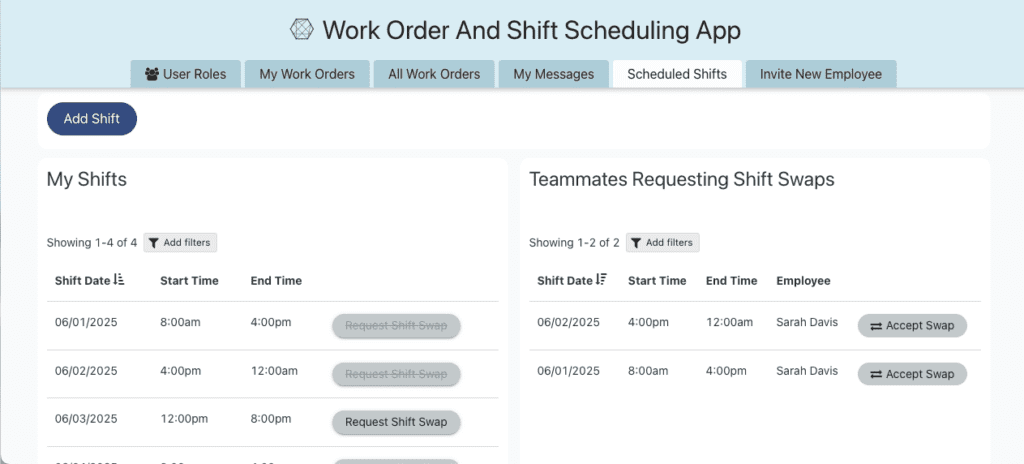The height and width of the screenshot is (464, 1024).
Task: Click Request Shift Swap for the 06/02/2025 shift
Action: (x=396, y=374)
